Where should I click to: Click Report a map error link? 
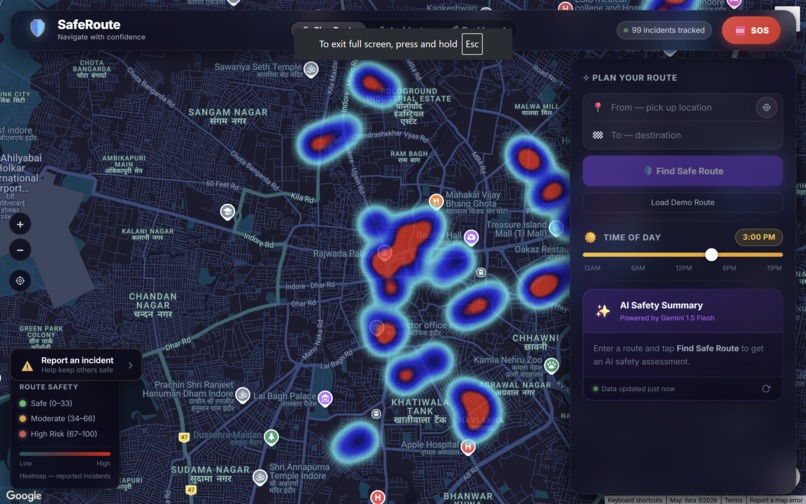point(775,500)
